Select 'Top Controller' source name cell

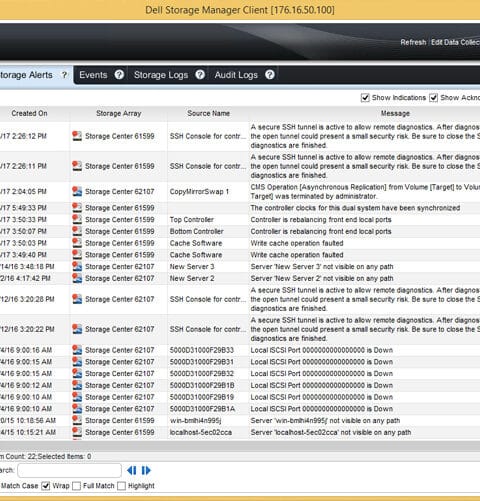point(192,220)
